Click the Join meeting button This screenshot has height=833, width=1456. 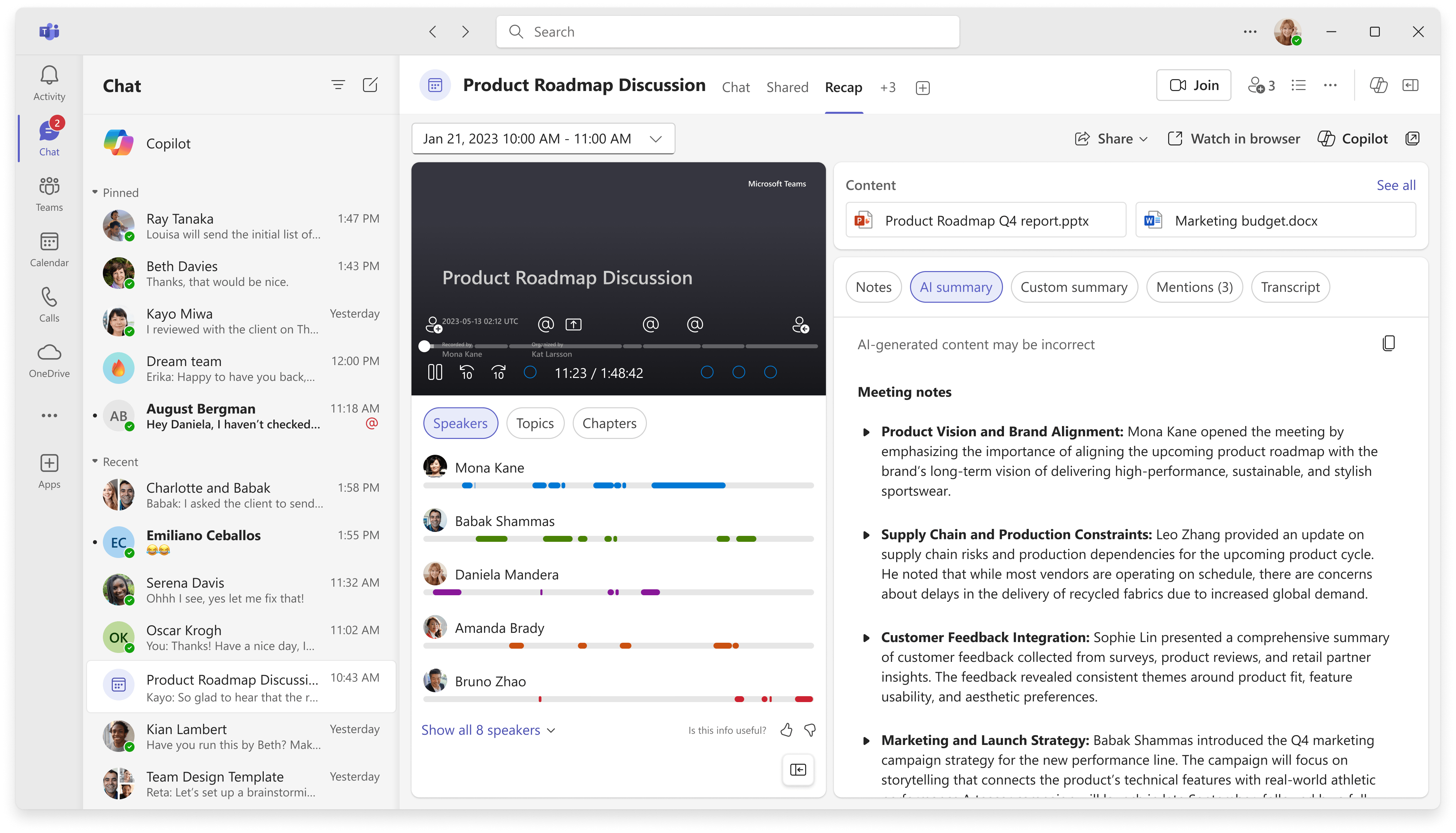[x=1194, y=85]
